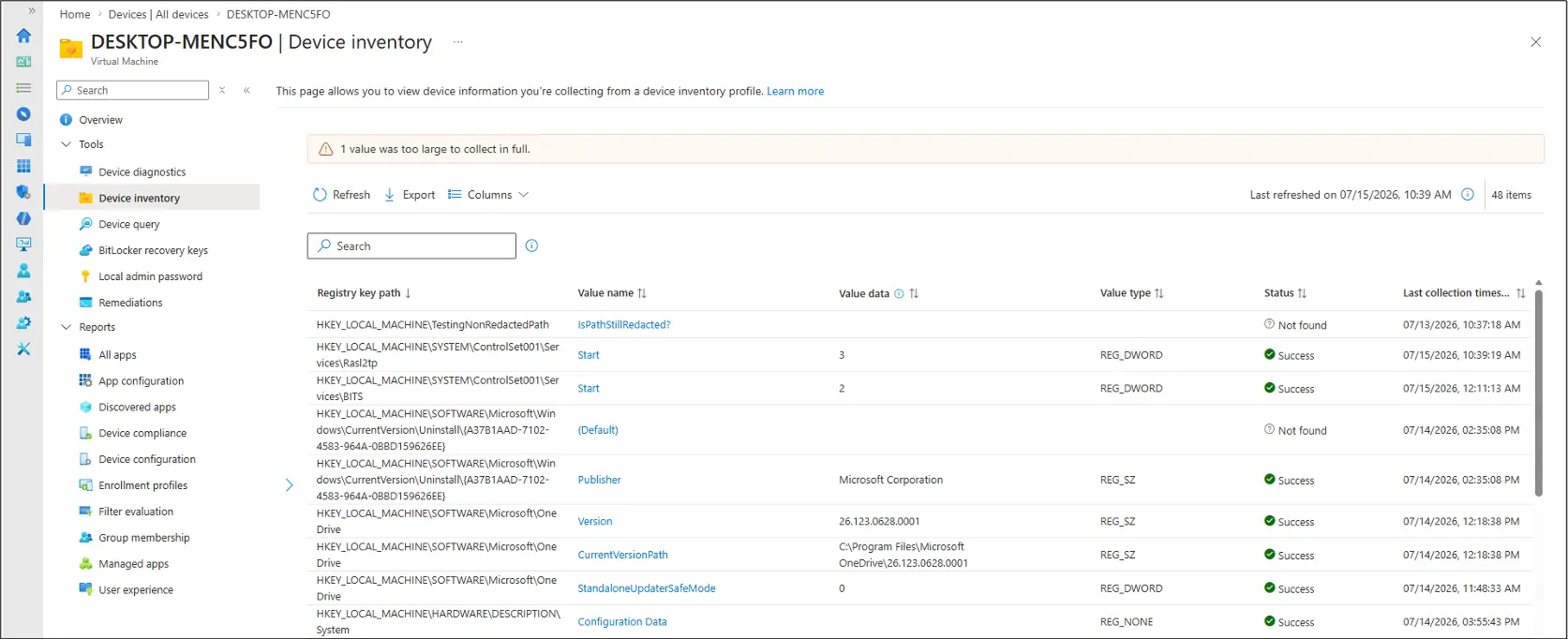
Task: Open the Columns dropdown
Action: [488, 195]
